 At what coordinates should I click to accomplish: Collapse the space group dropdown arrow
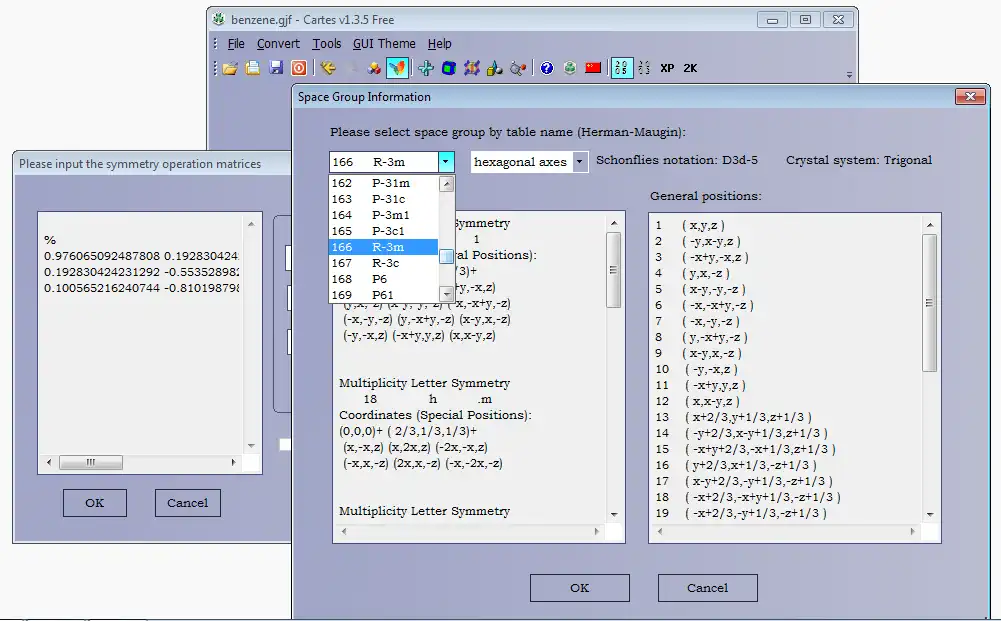coord(446,162)
